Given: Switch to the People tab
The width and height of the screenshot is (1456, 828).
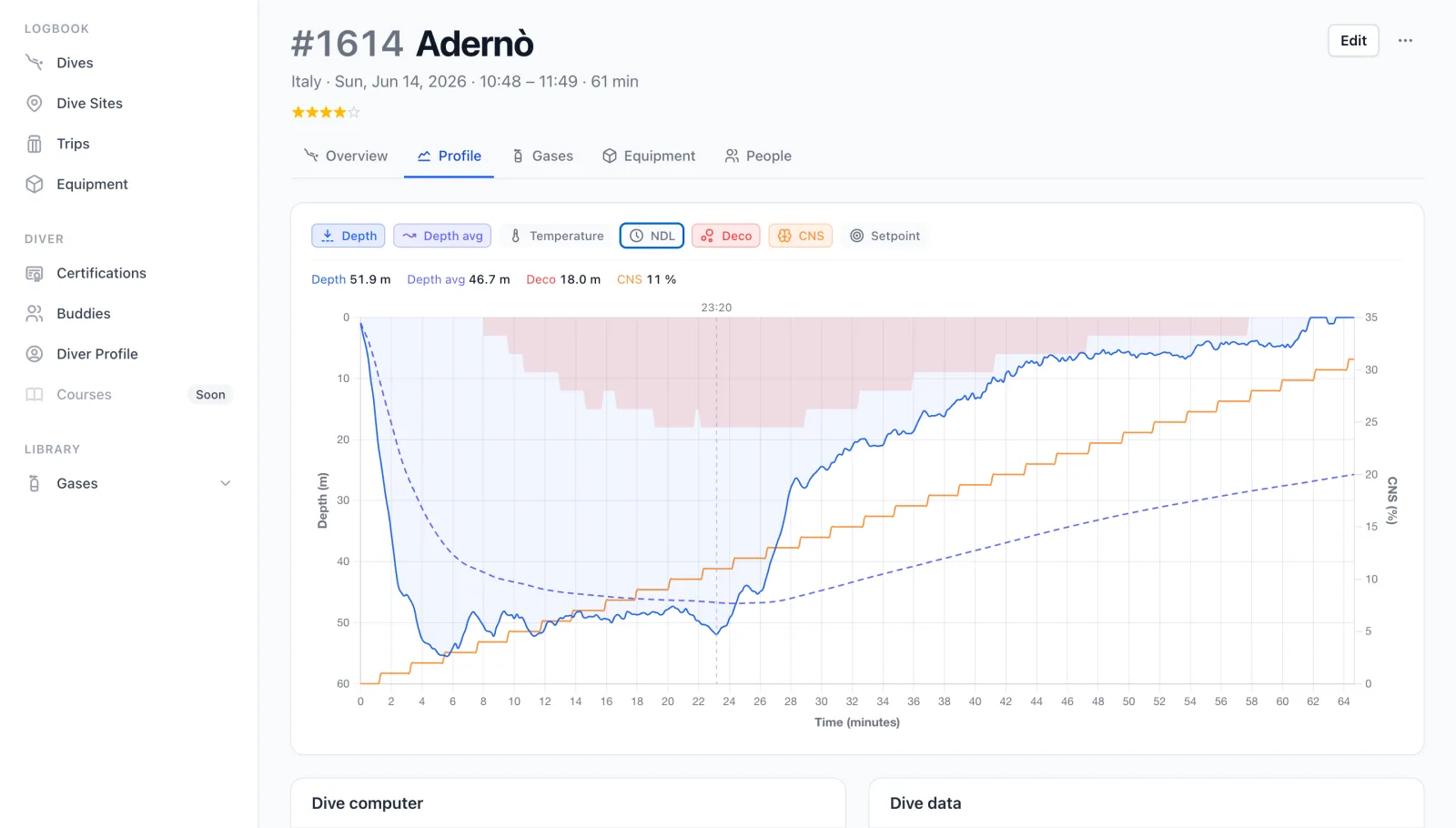Looking at the screenshot, I should point(758,156).
